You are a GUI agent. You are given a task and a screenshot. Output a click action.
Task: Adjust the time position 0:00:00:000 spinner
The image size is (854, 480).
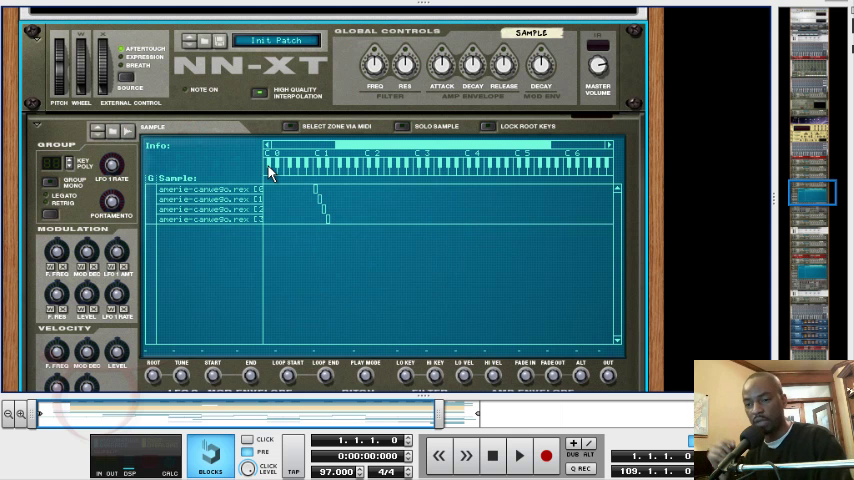[x=408, y=456]
